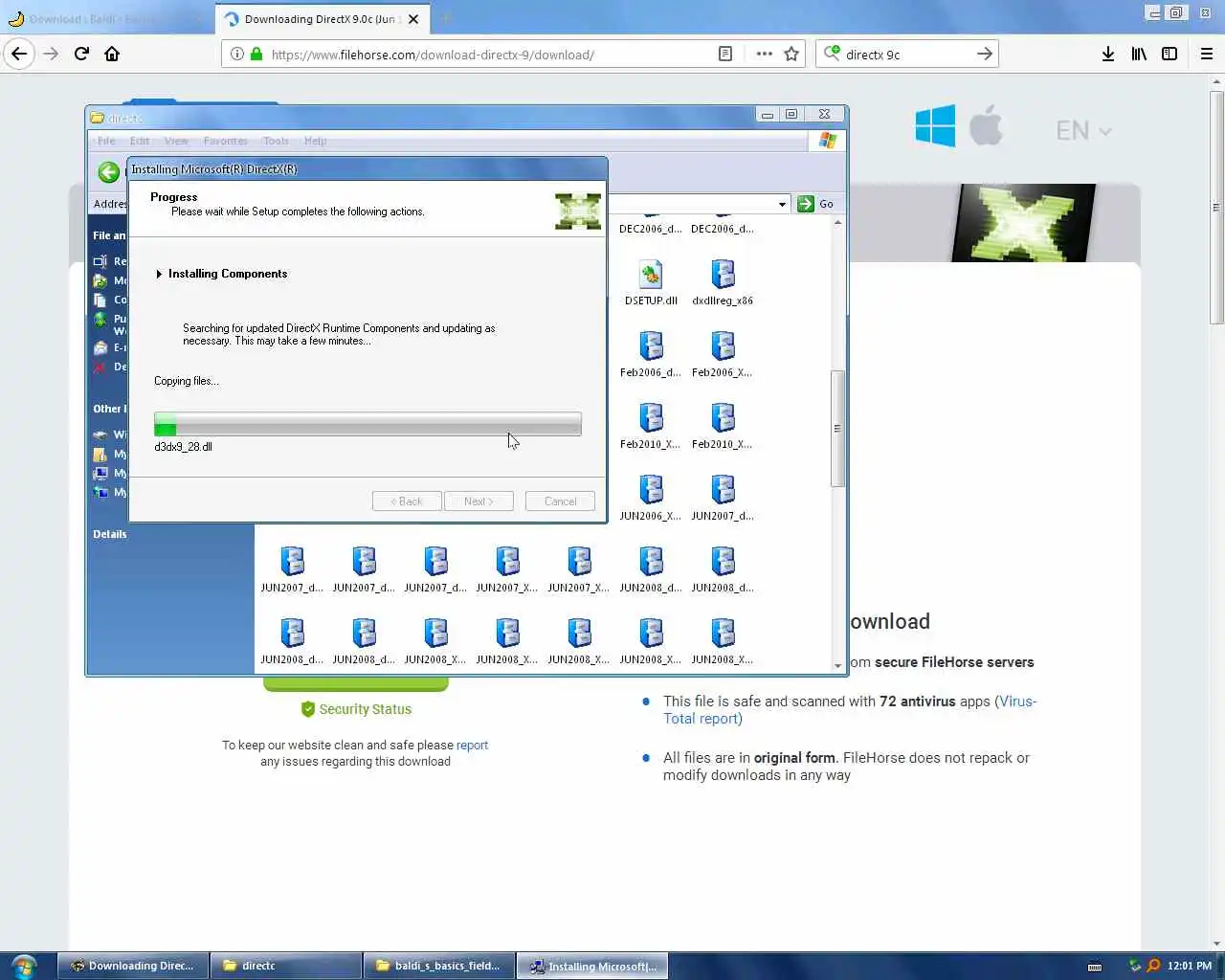
Task: Click taskbar clock showing 12:01 PM
Action: (1190, 966)
